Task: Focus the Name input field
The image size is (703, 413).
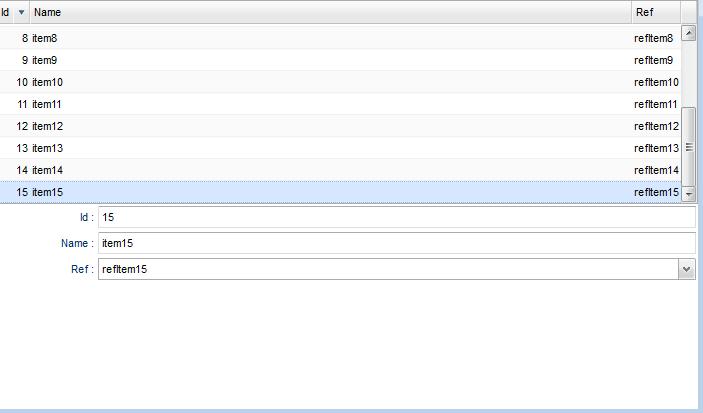Action: click(x=397, y=243)
